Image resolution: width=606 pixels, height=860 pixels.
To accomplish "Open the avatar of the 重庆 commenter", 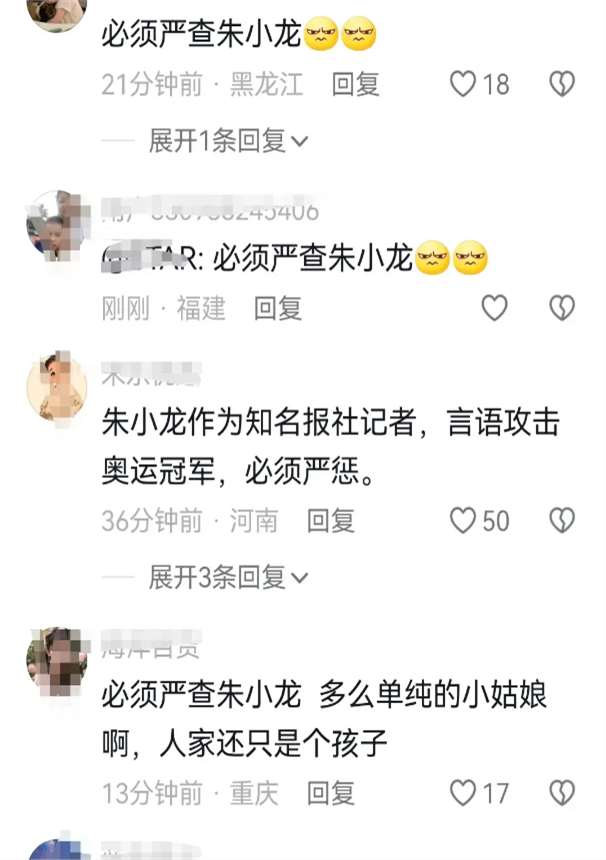I will click(57, 660).
